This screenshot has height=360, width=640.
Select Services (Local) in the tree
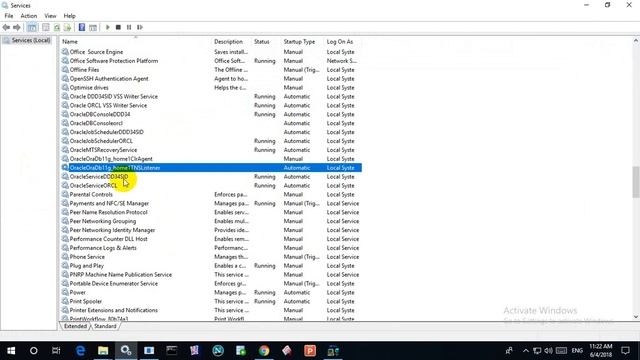[x=27, y=40]
